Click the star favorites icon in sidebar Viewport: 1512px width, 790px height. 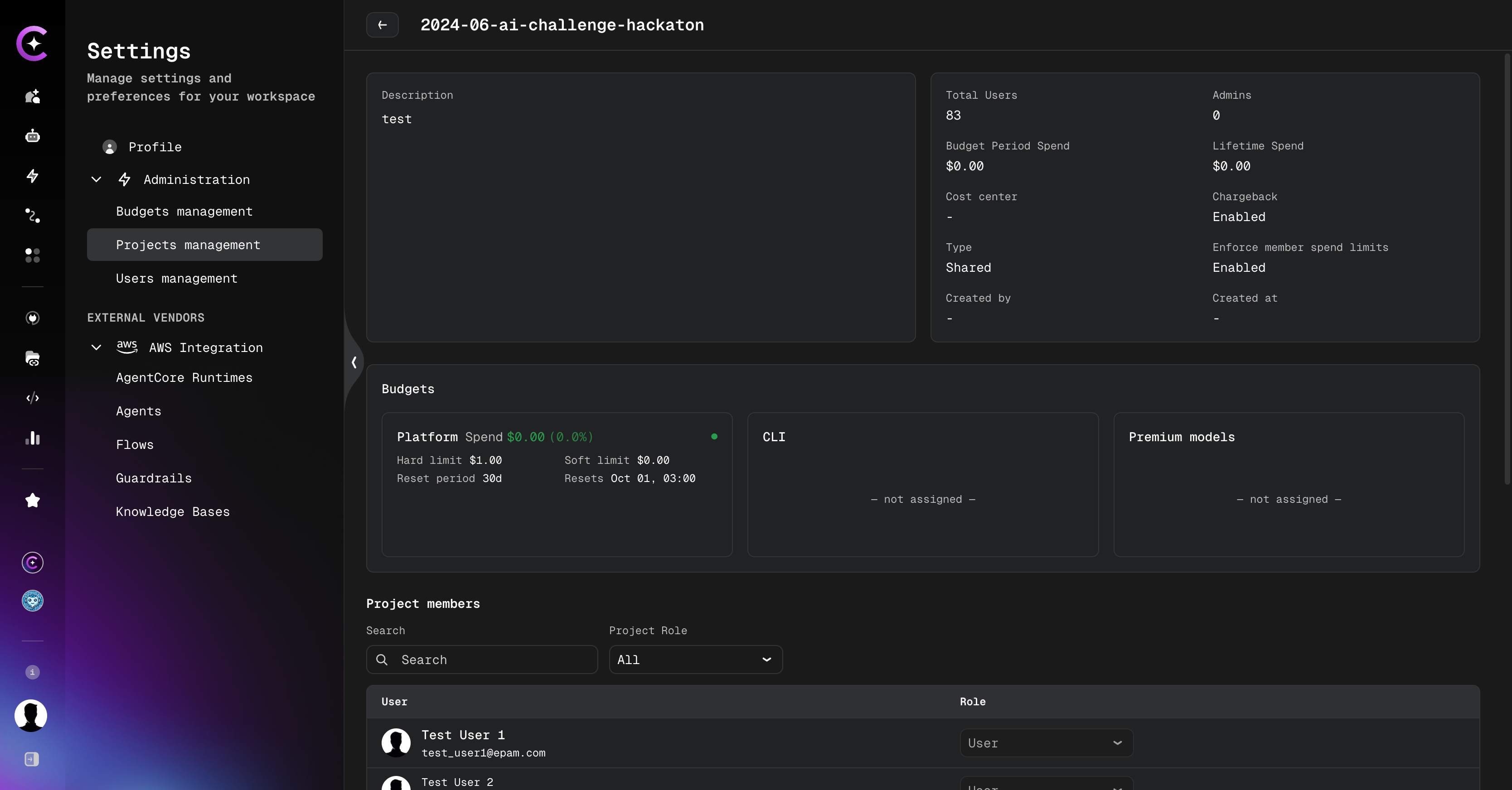(32, 500)
